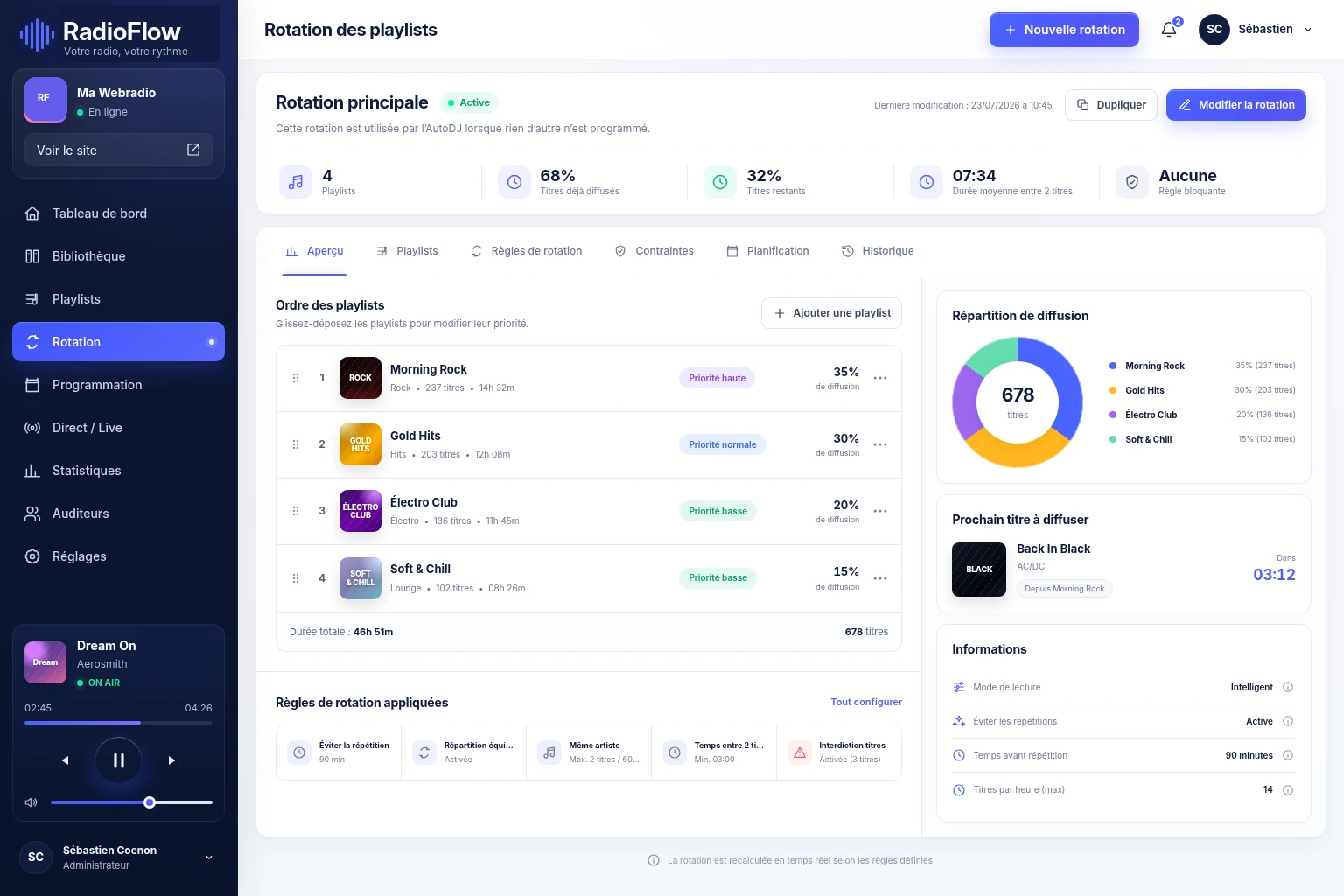
Task: Adjust the player volume slider
Action: click(131, 802)
